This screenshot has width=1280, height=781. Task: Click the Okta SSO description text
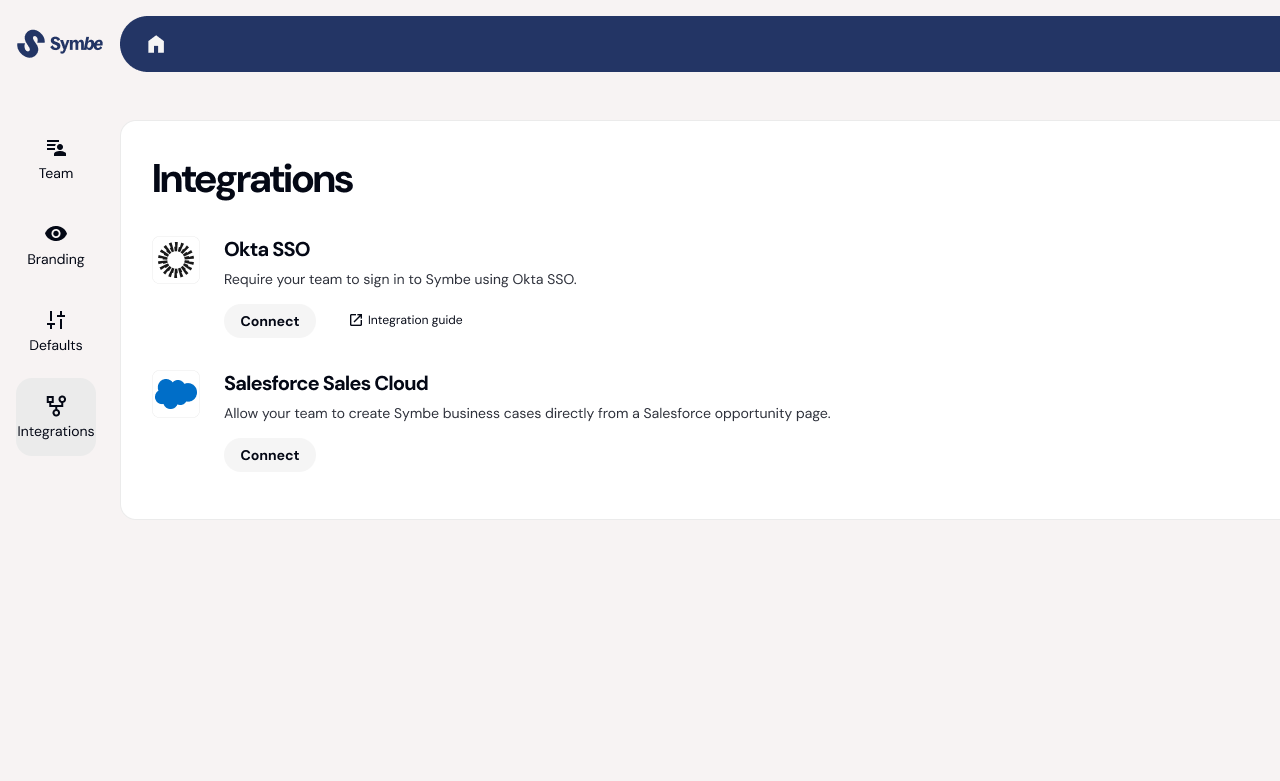[400, 279]
